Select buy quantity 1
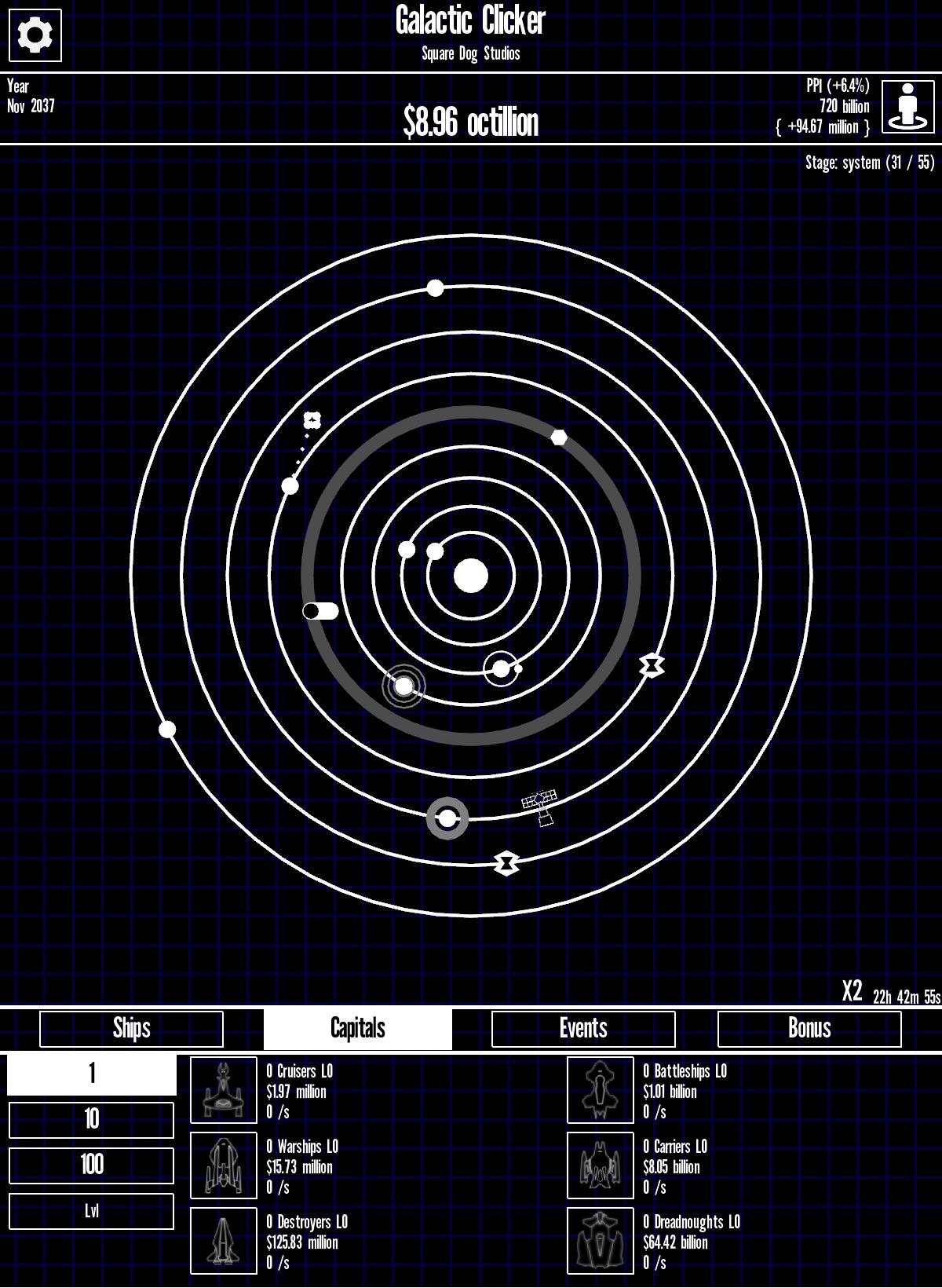Screen dimensions: 942x1288 (92, 1074)
